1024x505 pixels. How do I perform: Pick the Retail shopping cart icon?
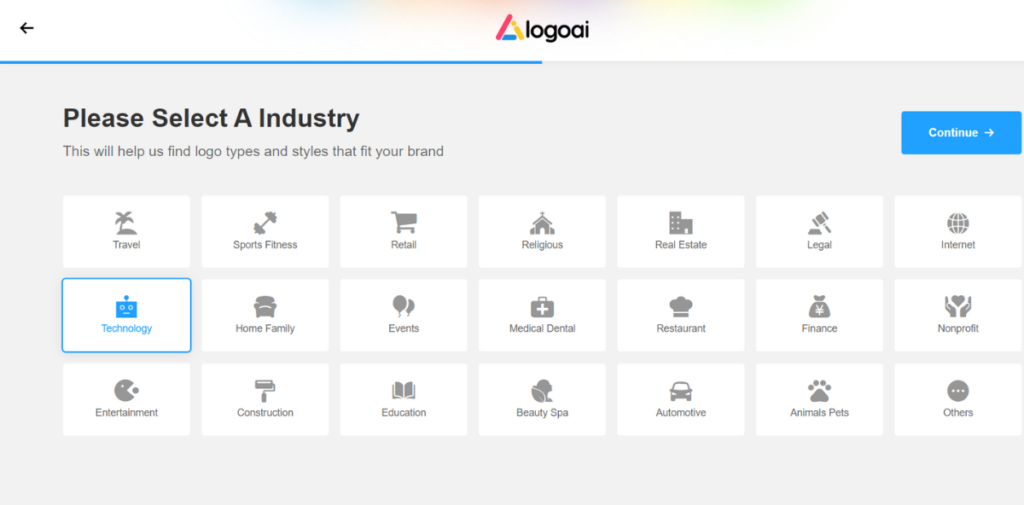pos(404,223)
